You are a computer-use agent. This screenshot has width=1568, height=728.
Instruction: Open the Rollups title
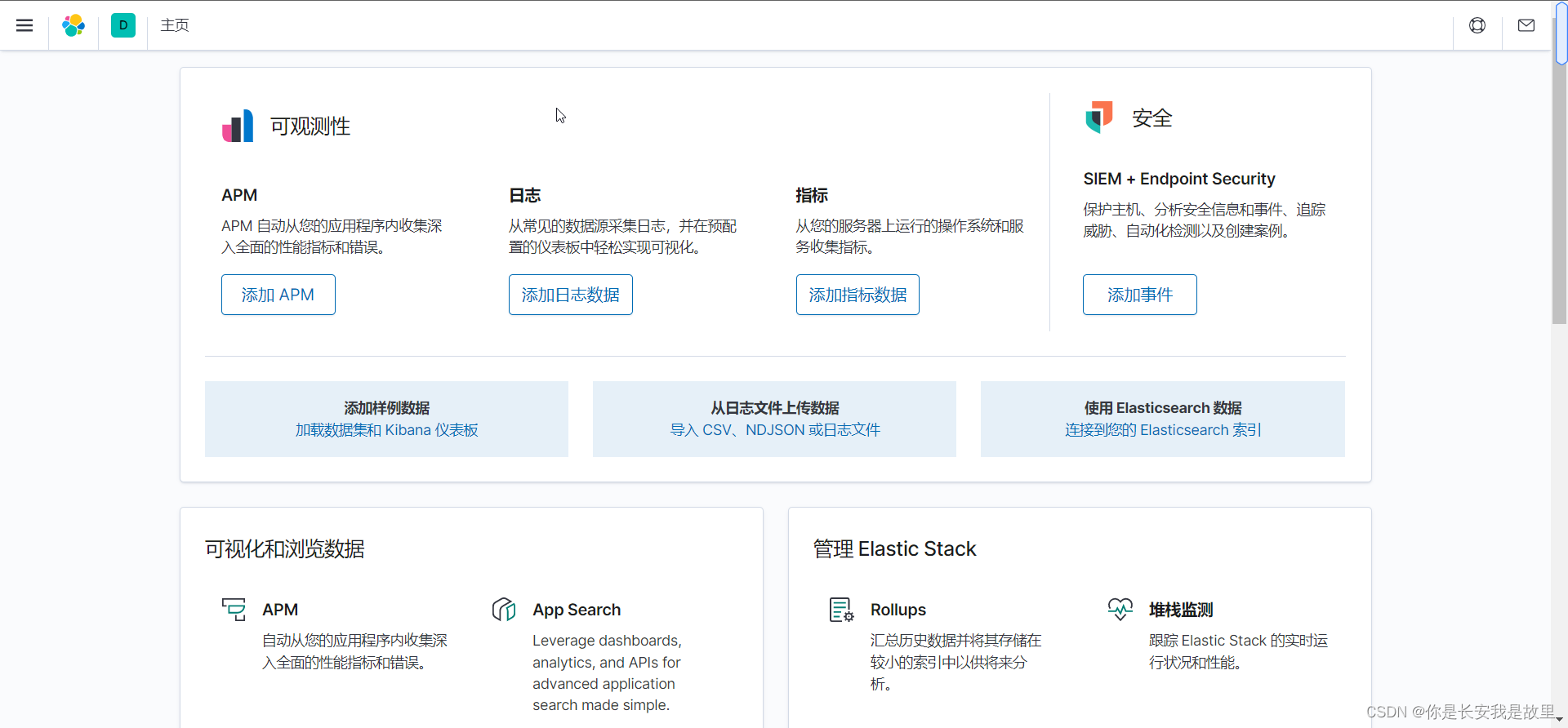pyautogui.click(x=898, y=610)
